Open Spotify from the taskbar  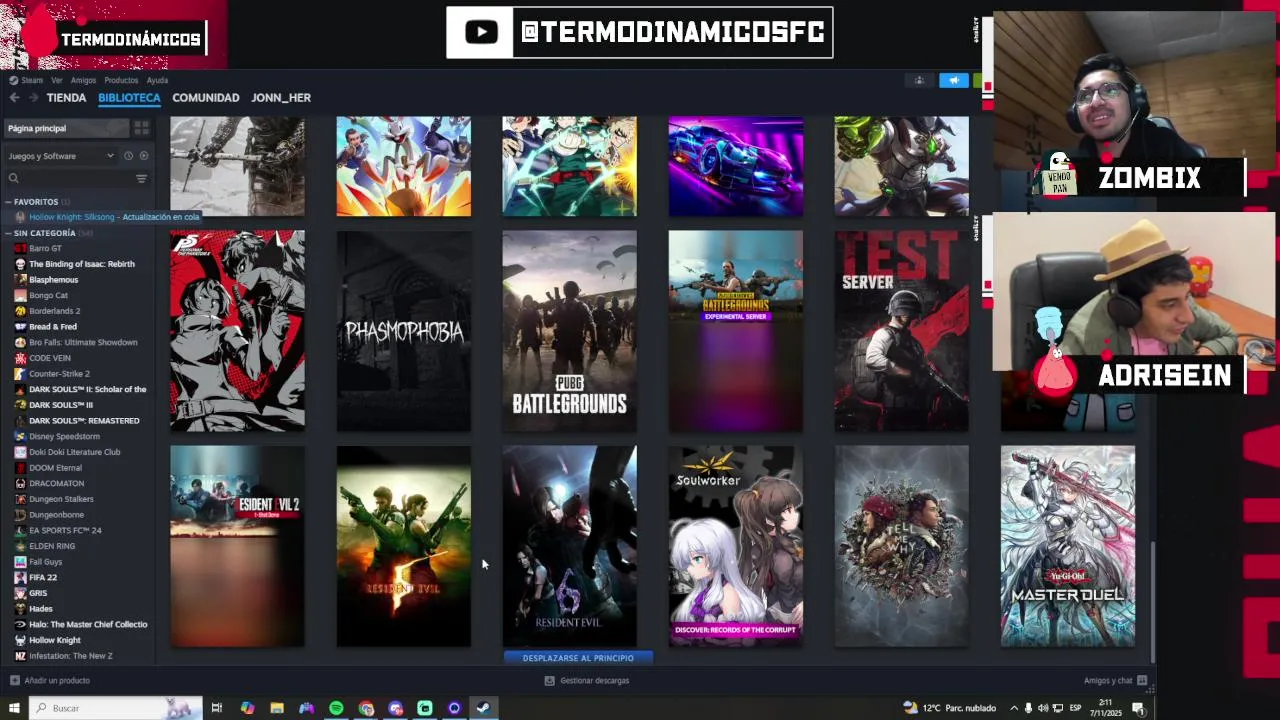pyautogui.click(x=336, y=708)
